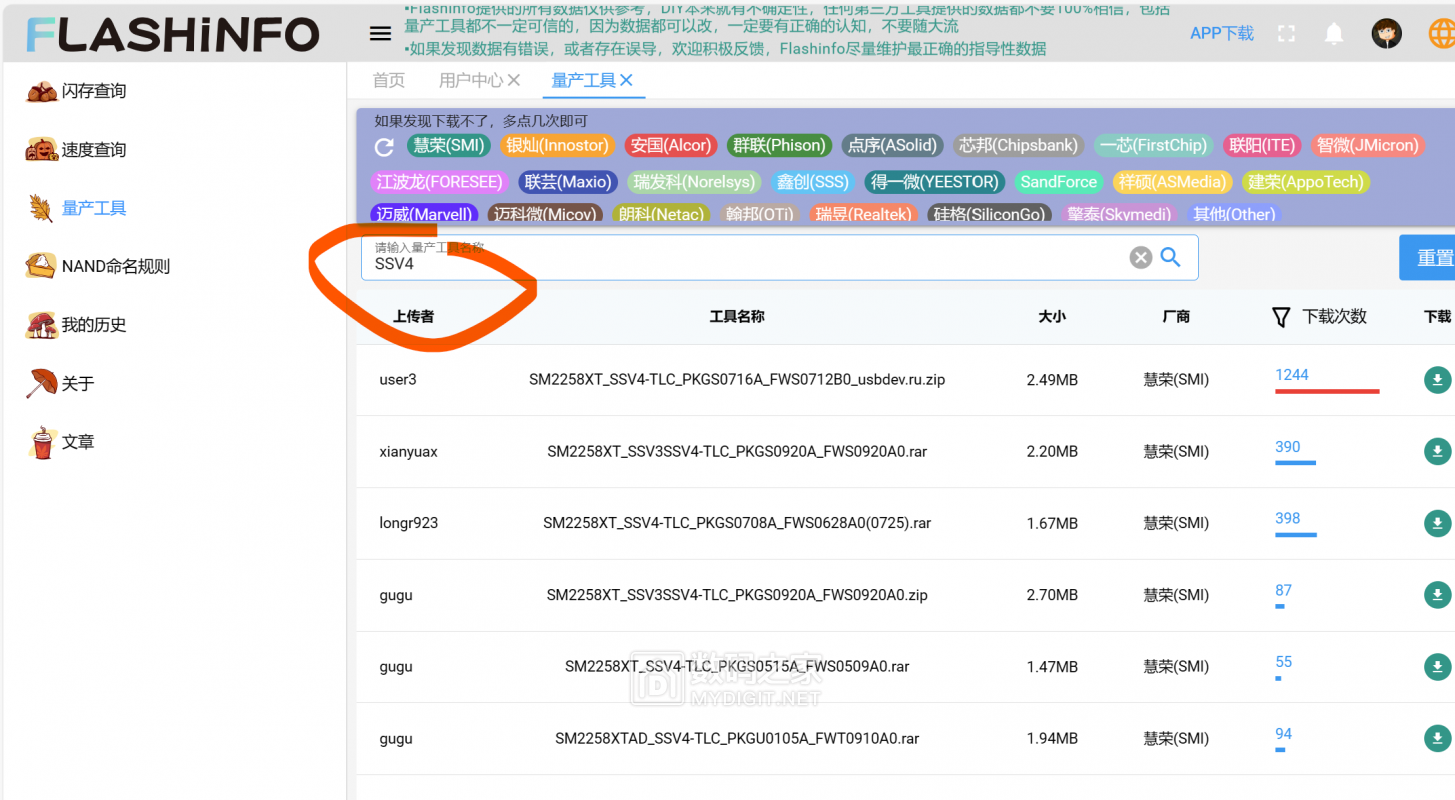Filter by 群联(Phison) vendor tag
Viewport: 1455px width, 800px height.
pyautogui.click(x=779, y=145)
